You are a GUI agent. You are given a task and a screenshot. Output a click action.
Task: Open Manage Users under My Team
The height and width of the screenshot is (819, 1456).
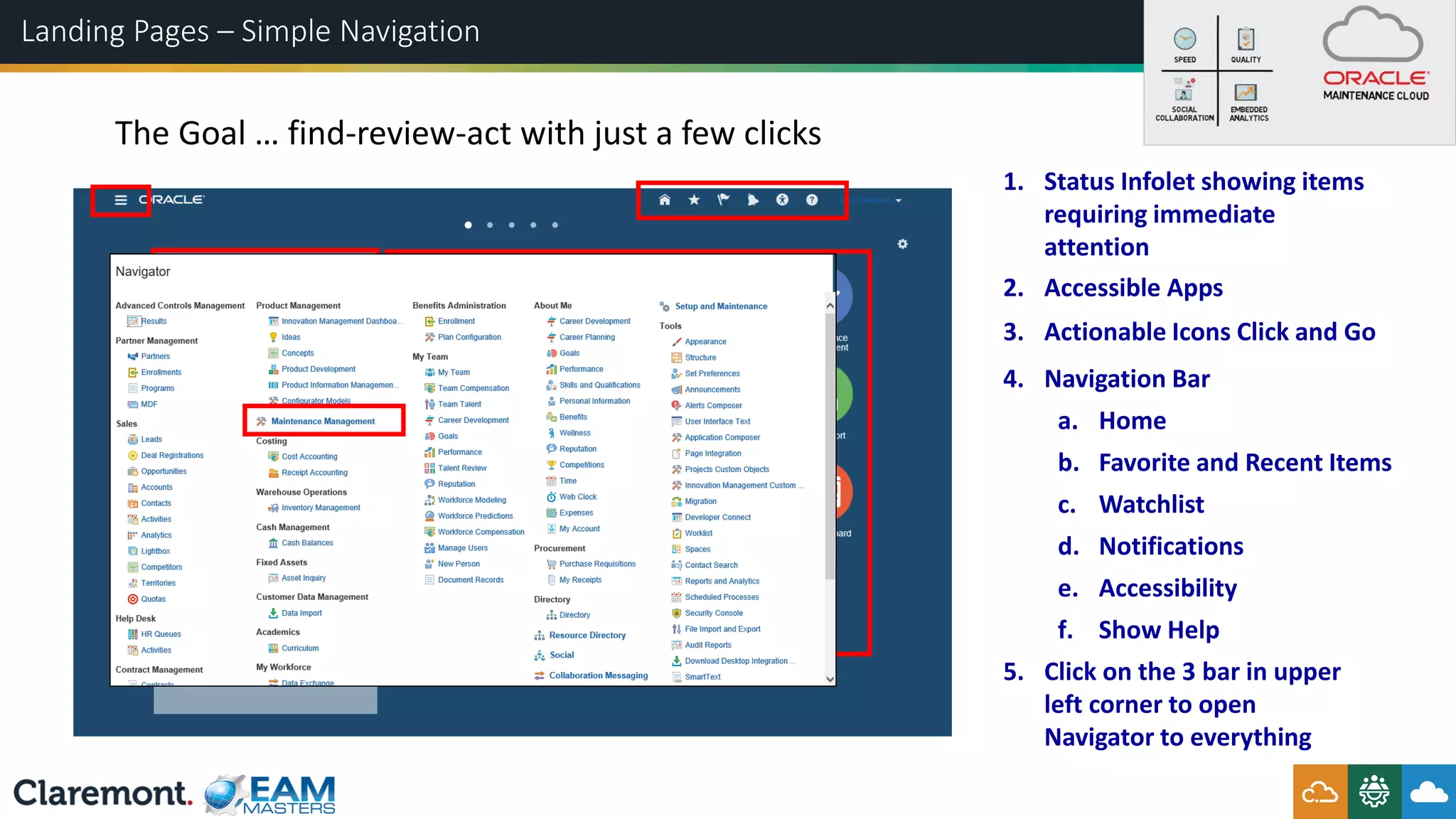point(463,548)
